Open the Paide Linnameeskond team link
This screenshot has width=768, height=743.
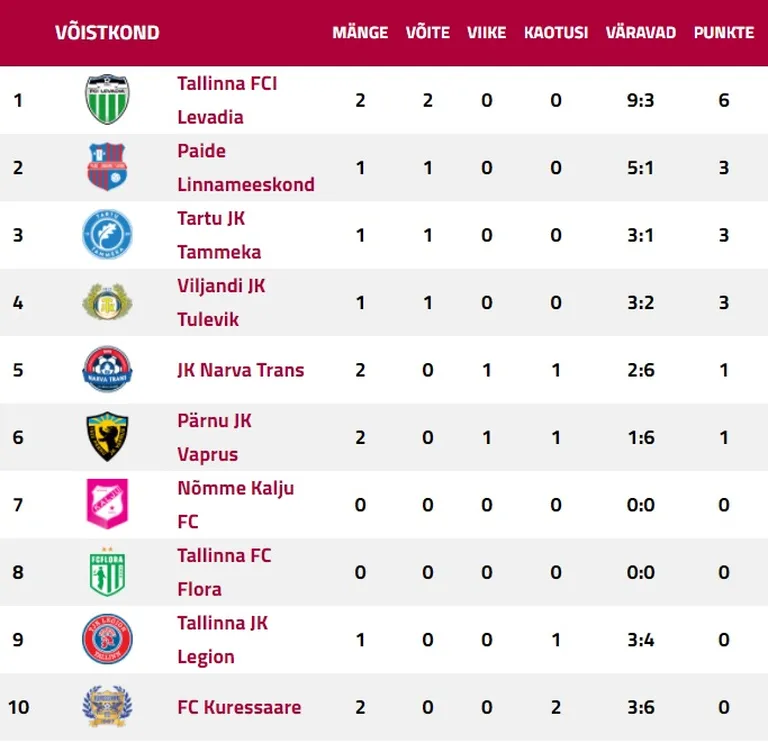246,168
